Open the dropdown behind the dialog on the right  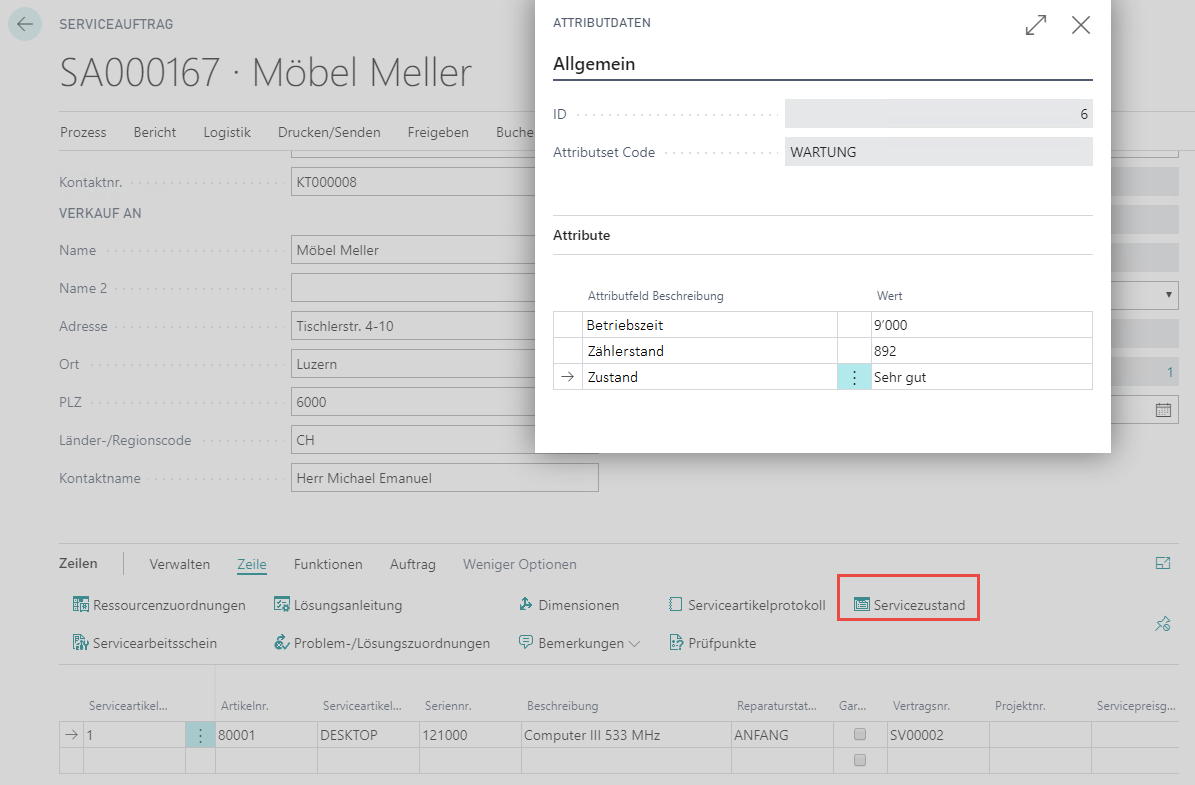tap(1168, 296)
